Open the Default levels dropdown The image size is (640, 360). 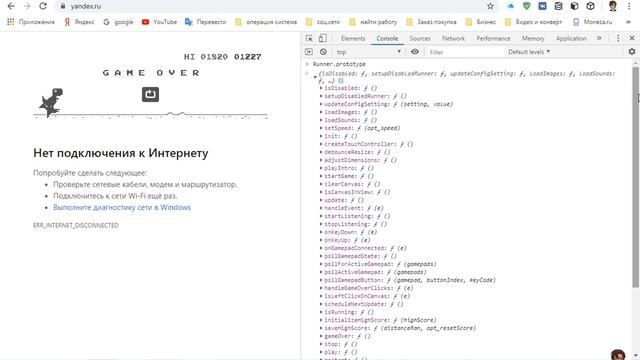[x=529, y=52]
